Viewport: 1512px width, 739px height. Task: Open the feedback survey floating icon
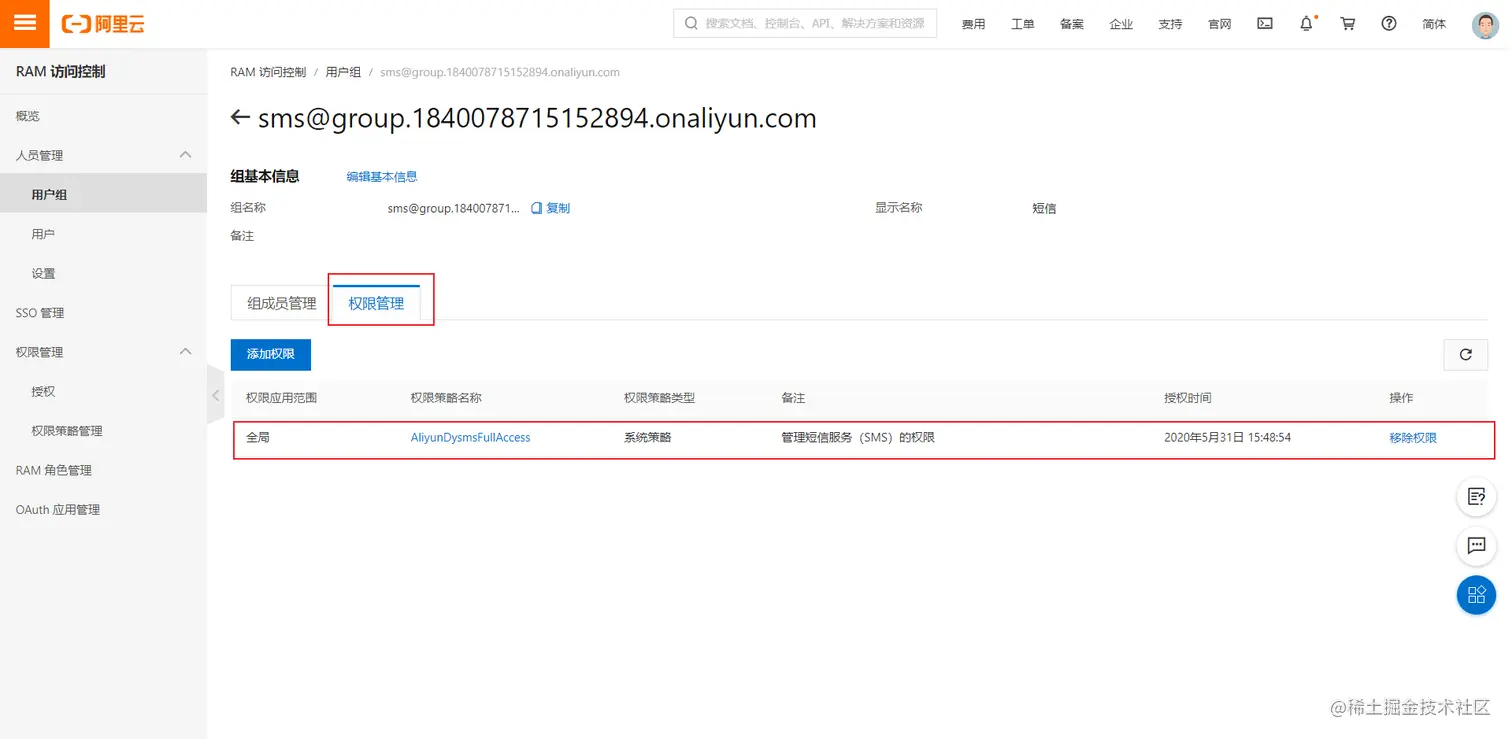pos(1476,496)
